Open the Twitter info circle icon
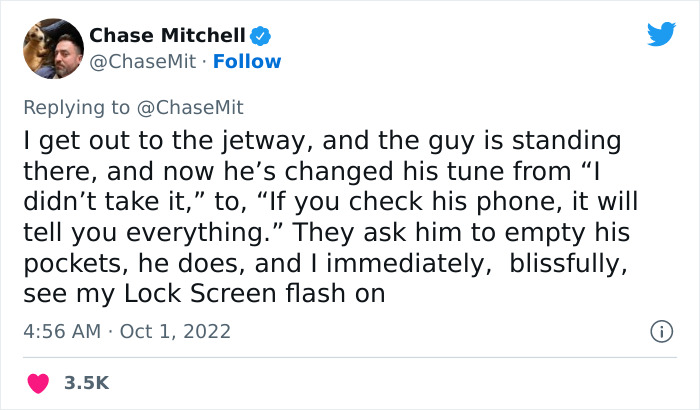Image resolution: width=700 pixels, height=410 pixels. tap(659, 330)
